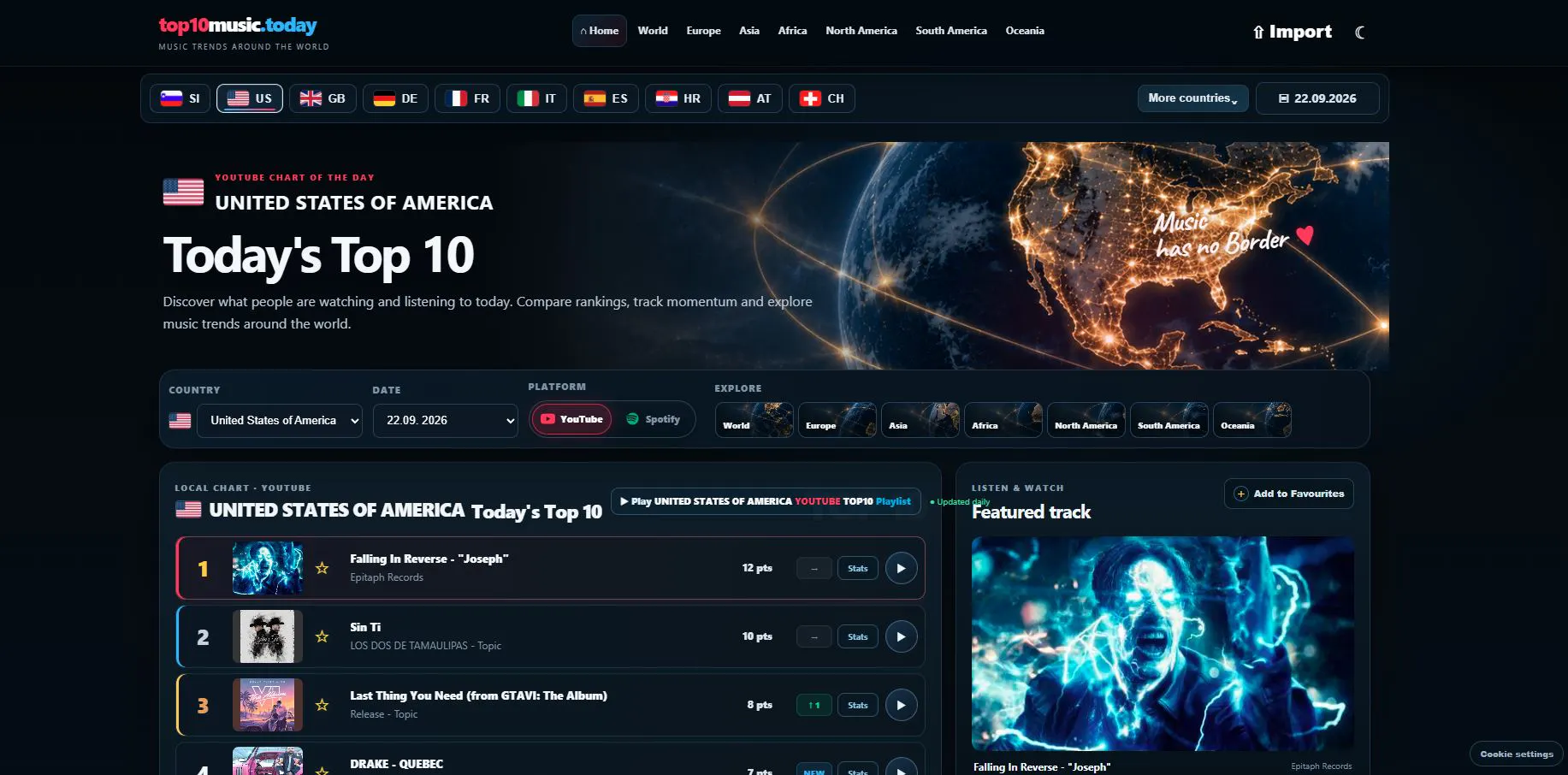1568x775 pixels.
Task: Select the AT Austria flag chip
Action: coord(750,98)
